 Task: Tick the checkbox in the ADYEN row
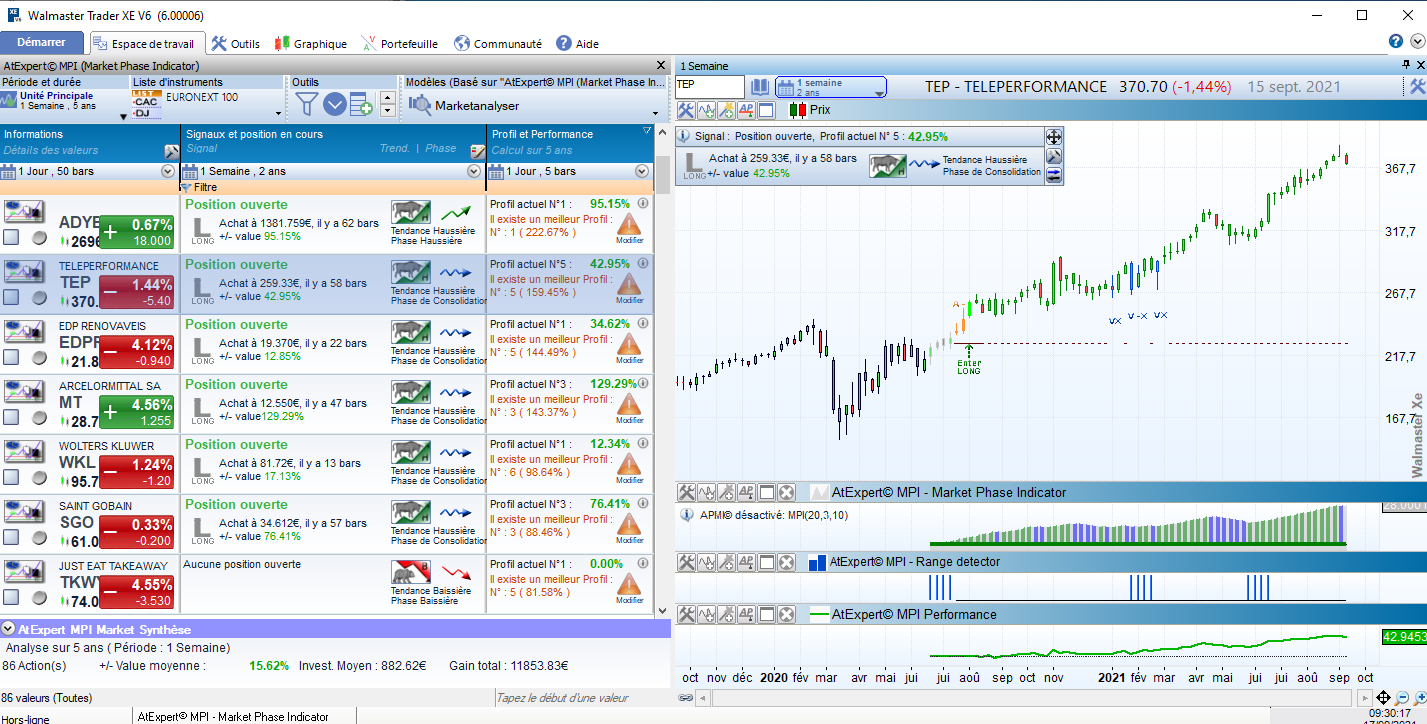tap(10, 237)
